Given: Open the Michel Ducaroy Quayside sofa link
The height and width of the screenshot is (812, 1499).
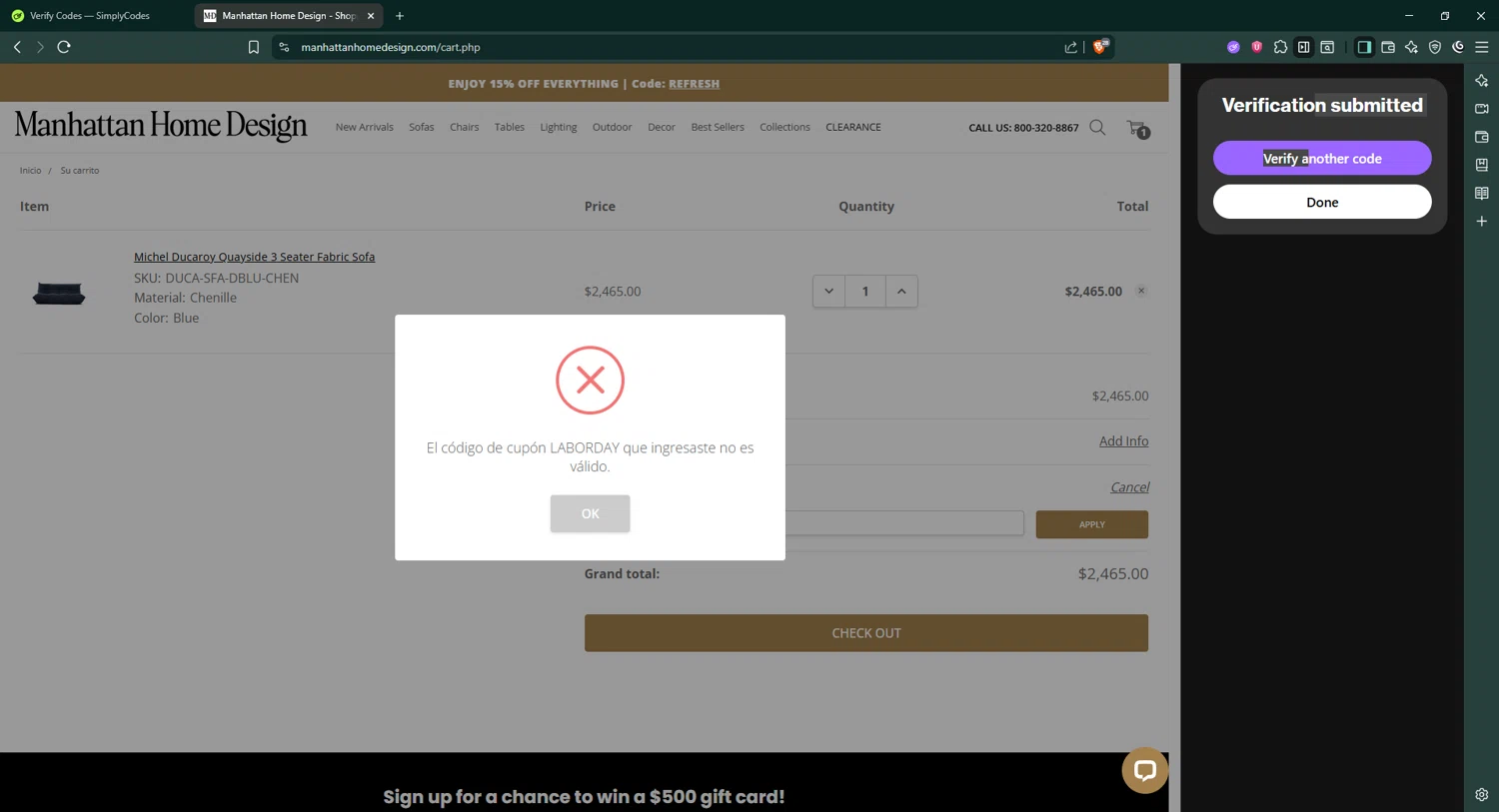Looking at the screenshot, I should pos(254,257).
